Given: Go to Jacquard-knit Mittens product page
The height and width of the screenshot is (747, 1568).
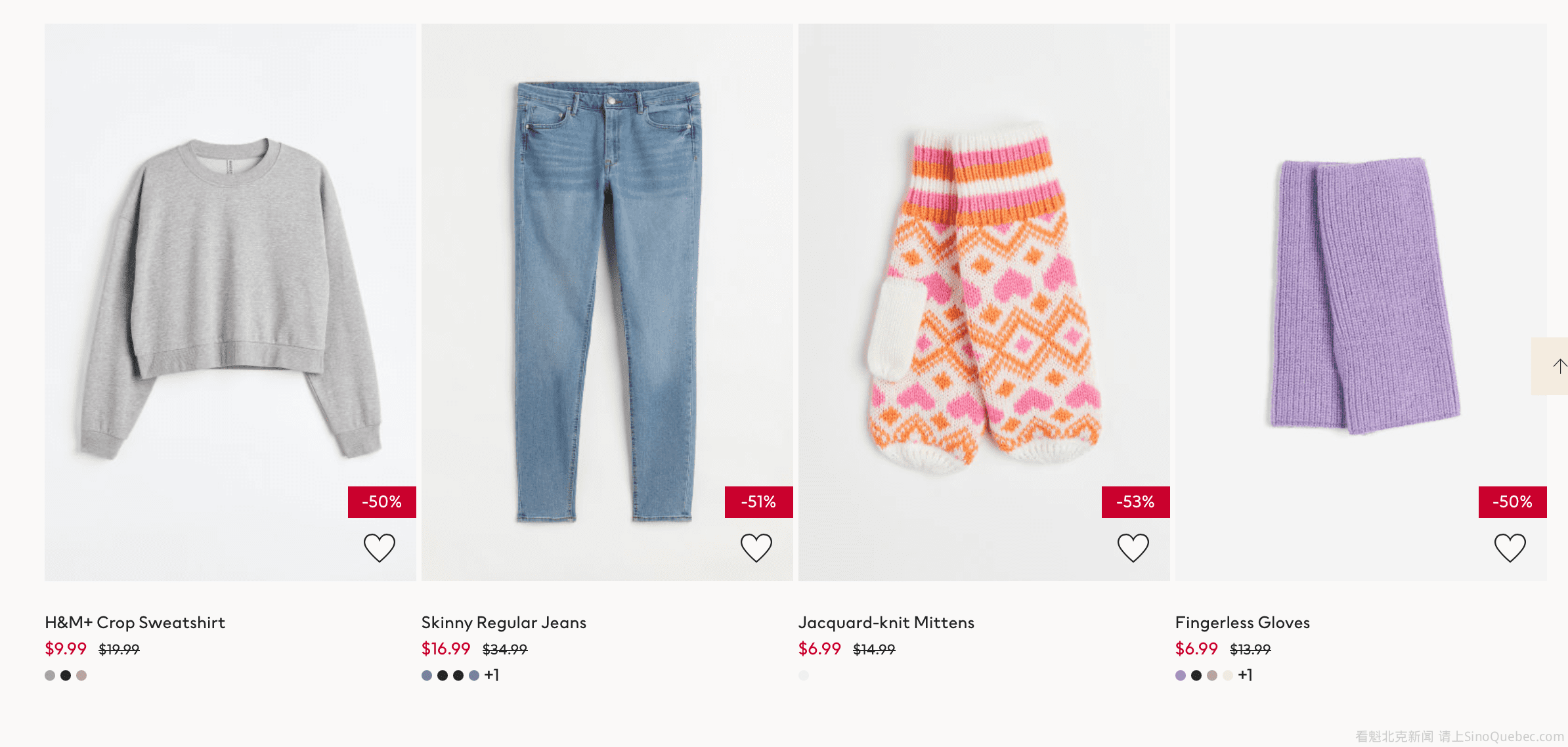Looking at the screenshot, I should point(886,622).
